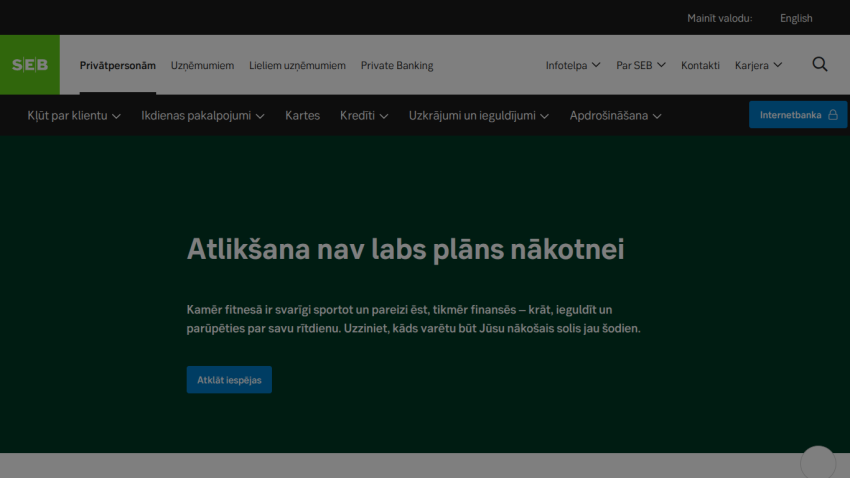Open the Internetbanka button
The height and width of the screenshot is (478, 850).
click(798, 115)
